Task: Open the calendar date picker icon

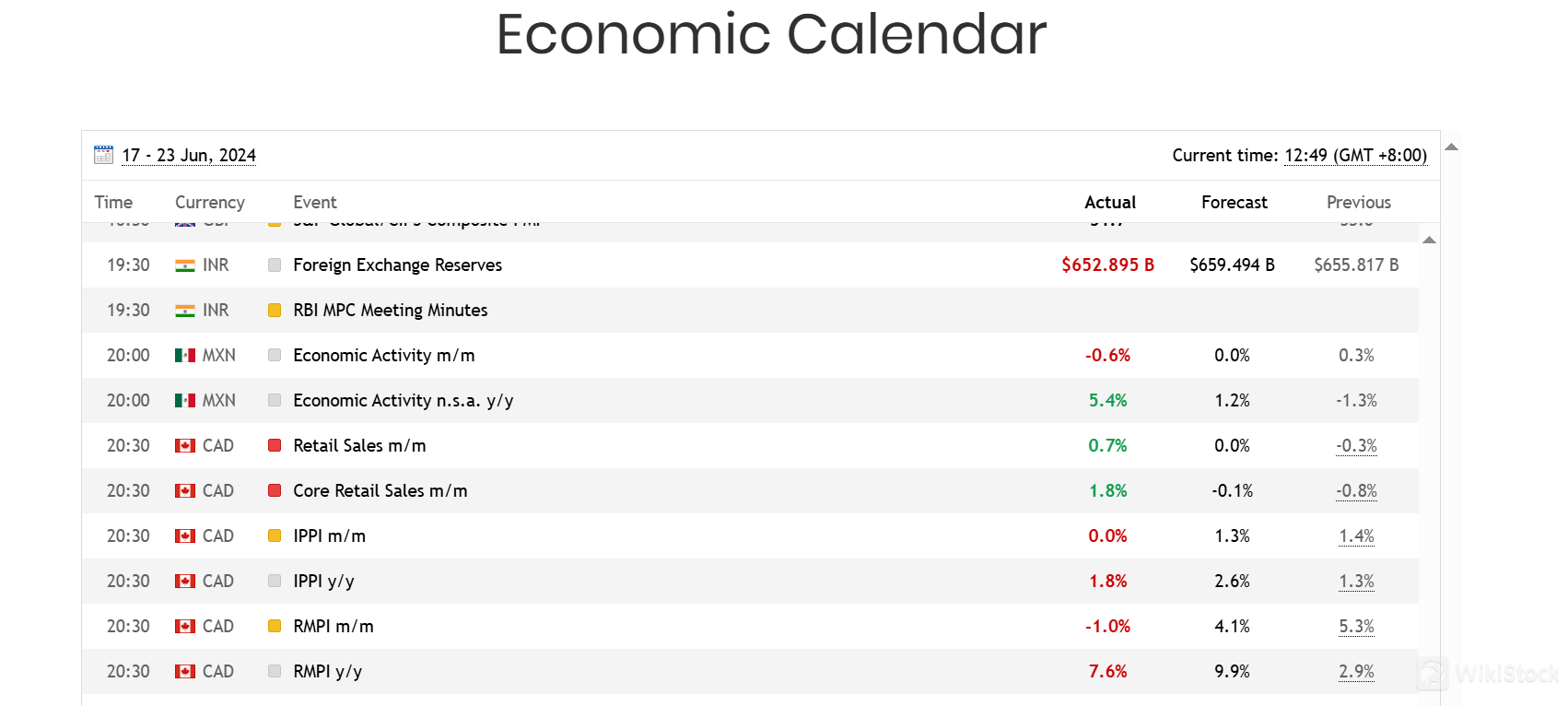Action: click(x=103, y=154)
